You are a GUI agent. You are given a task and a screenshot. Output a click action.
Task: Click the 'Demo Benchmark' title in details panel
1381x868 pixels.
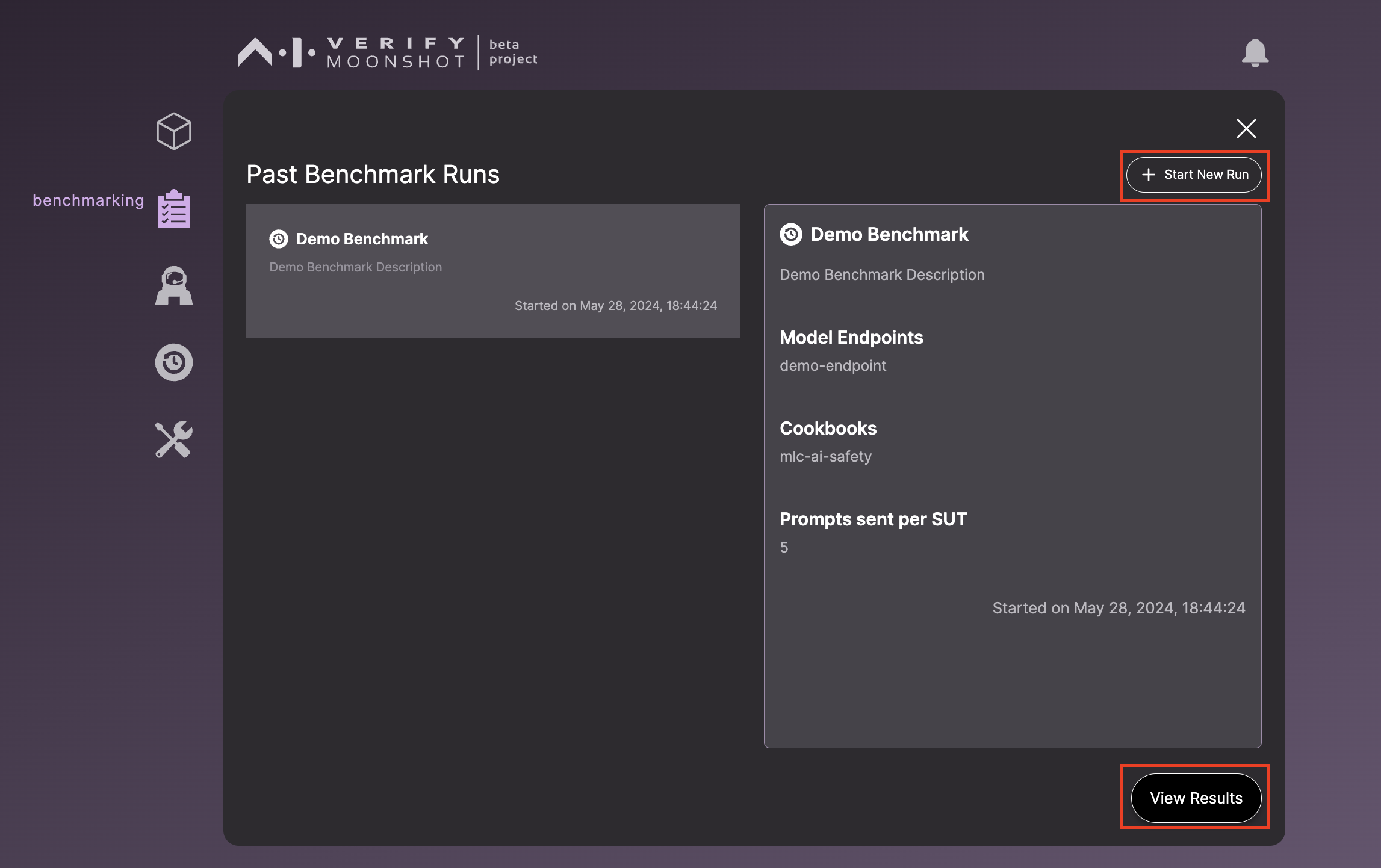(x=889, y=234)
